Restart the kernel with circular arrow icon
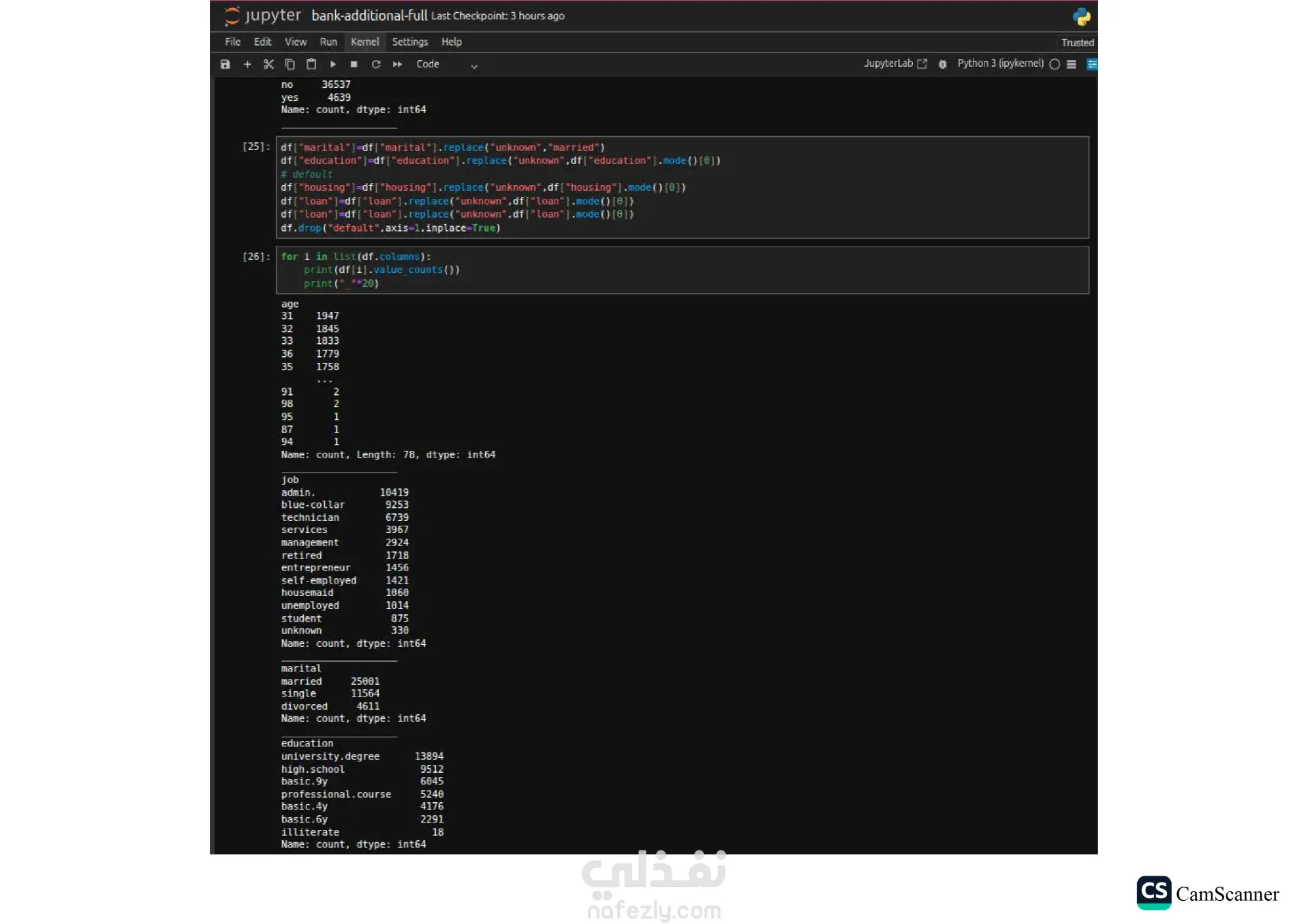This screenshot has height=924, width=1308. pyautogui.click(x=375, y=64)
